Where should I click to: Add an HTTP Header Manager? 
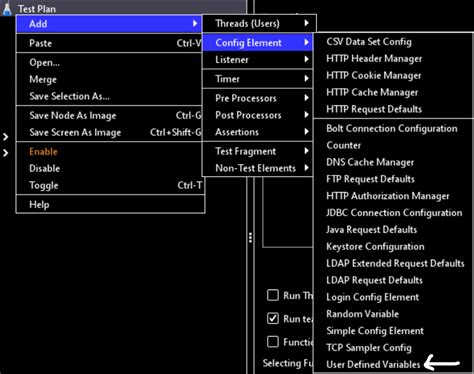click(374, 59)
